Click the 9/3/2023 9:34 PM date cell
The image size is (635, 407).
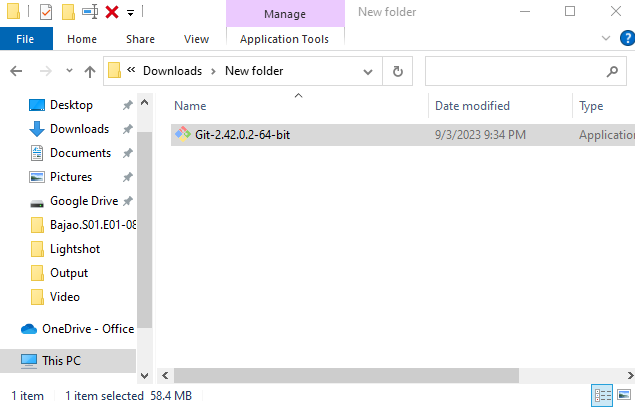point(480,135)
